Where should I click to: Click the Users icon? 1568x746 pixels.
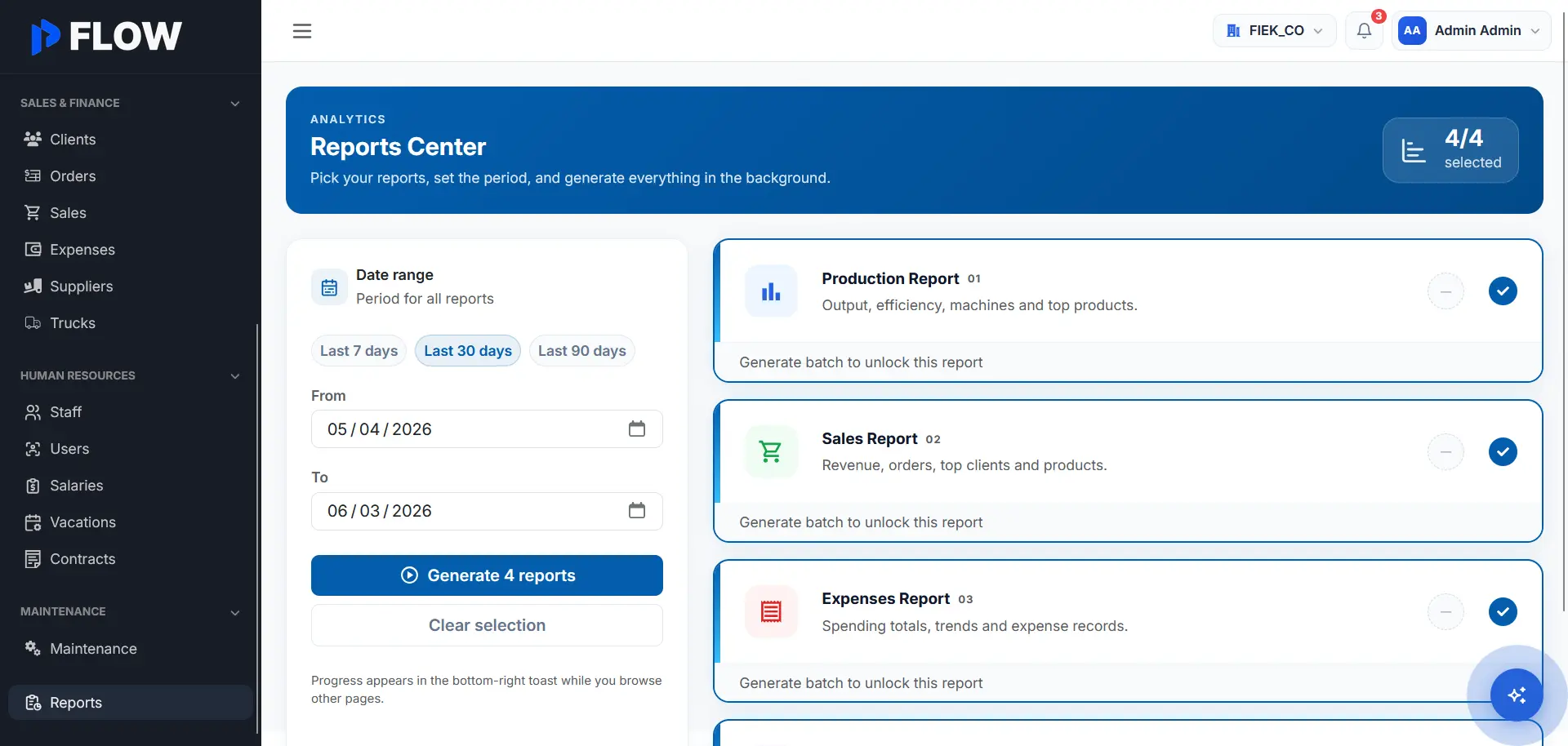coord(33,449)
